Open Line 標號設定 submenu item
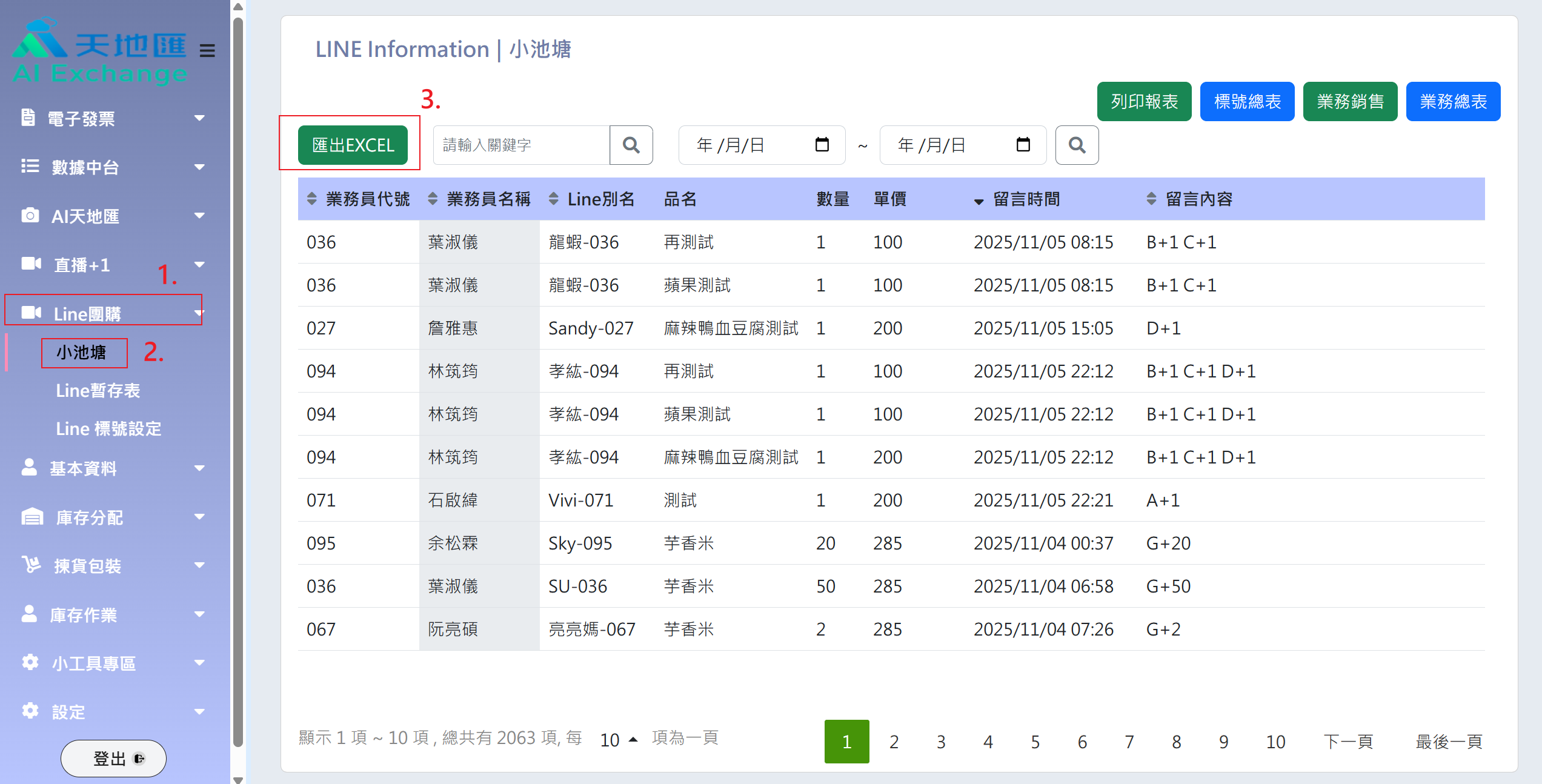Viewport: 1542px width, 784px height. [108, 429]
